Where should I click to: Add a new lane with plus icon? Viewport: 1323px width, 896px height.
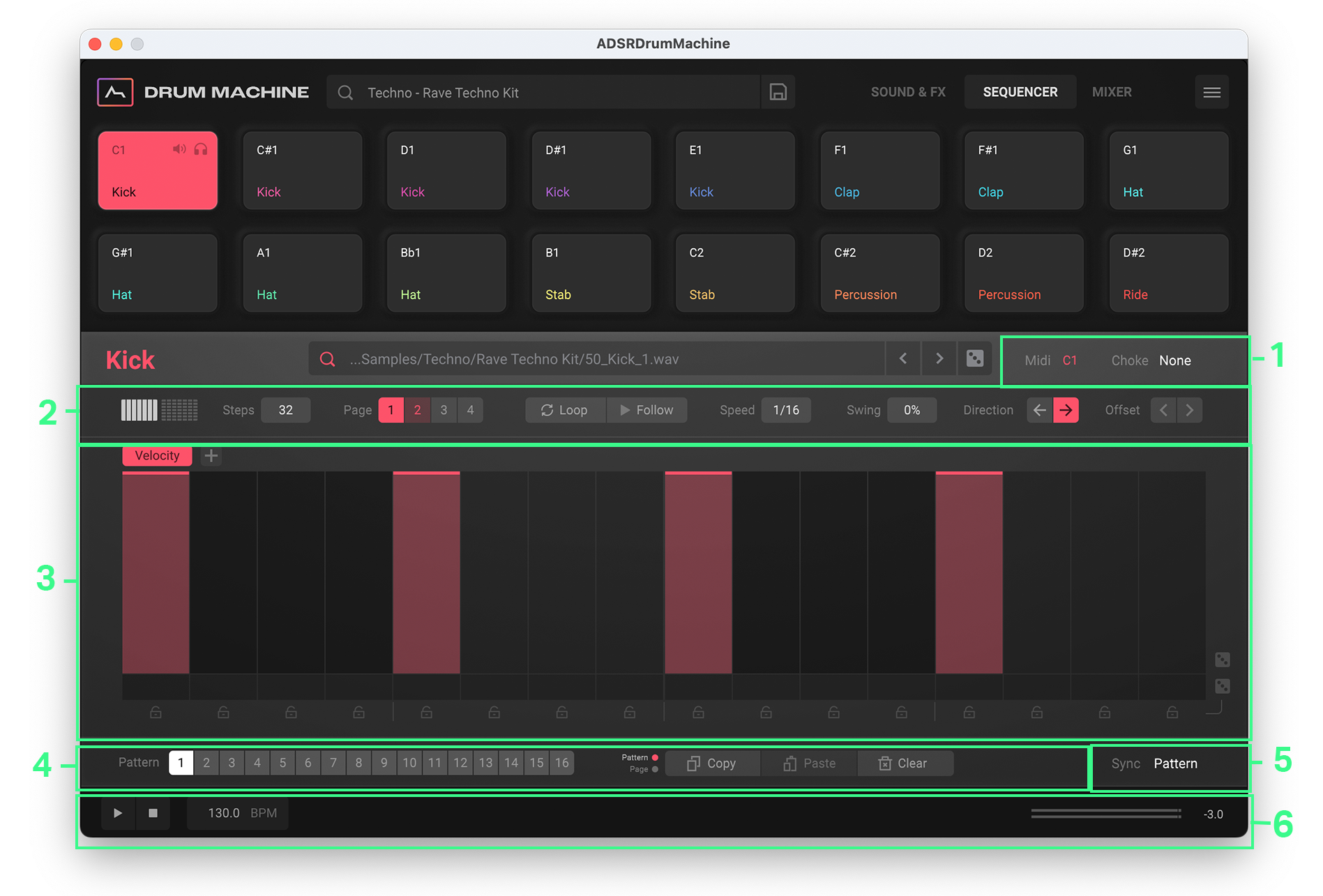pos(211,456)
